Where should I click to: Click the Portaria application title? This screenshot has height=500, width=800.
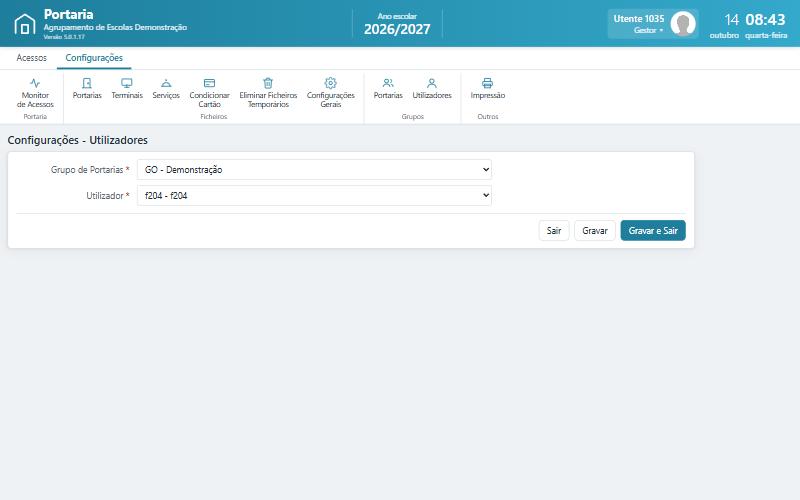(x=68, y=14)
